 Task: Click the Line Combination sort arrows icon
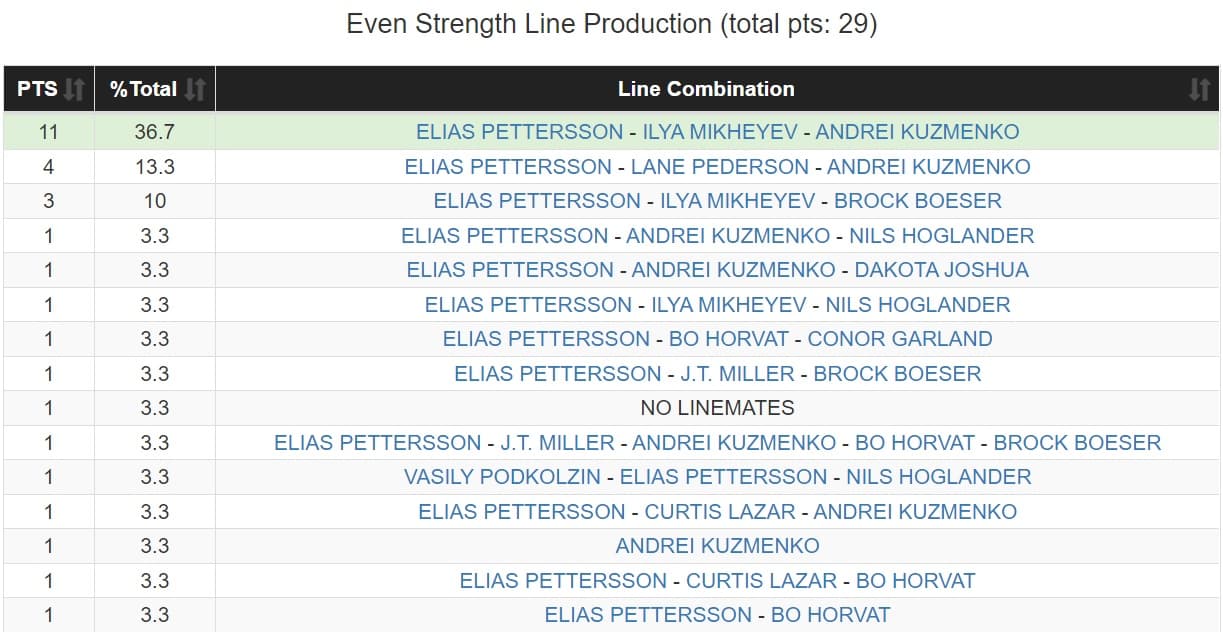point(1198,89)
